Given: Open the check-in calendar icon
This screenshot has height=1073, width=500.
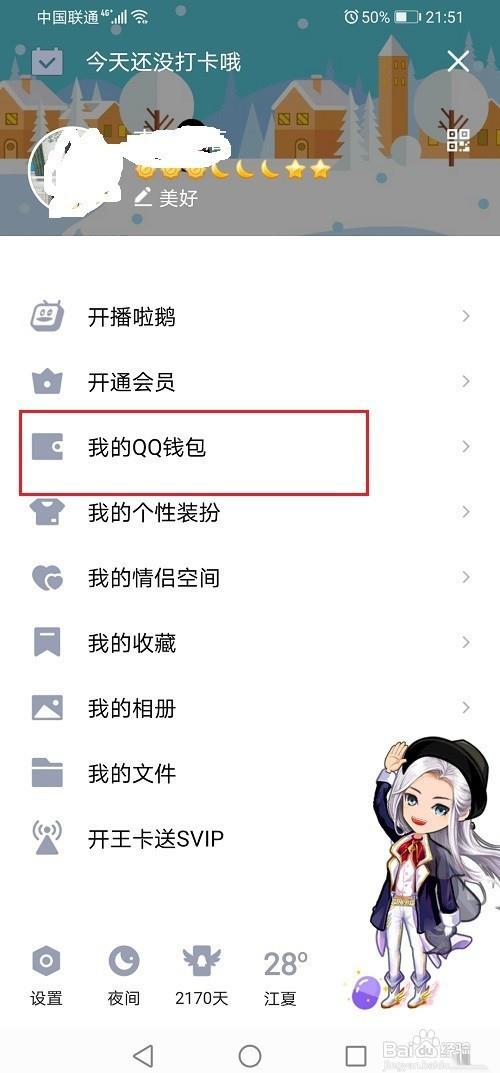Looking at the screenshot, I should 47,62.
